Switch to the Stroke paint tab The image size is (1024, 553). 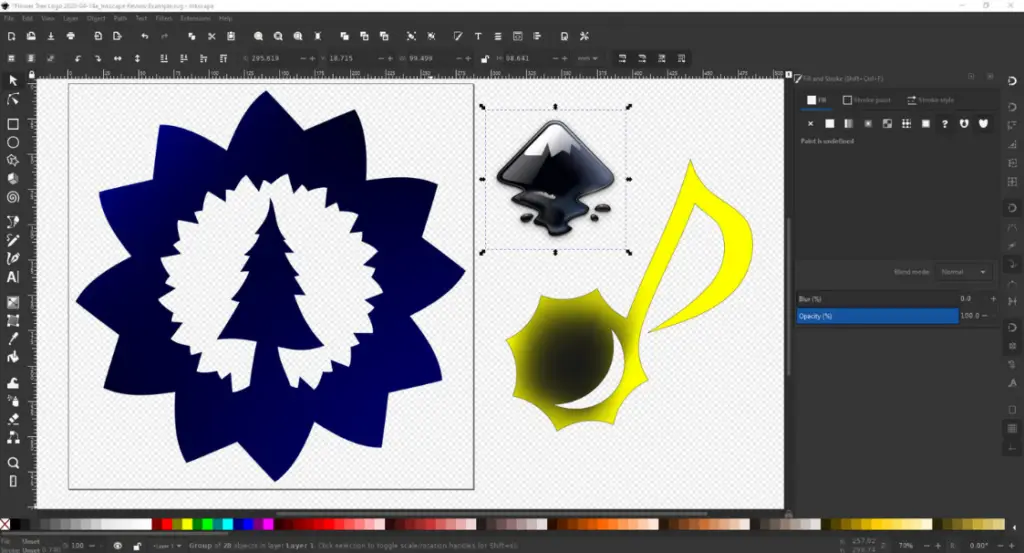[x=867, y=100]
